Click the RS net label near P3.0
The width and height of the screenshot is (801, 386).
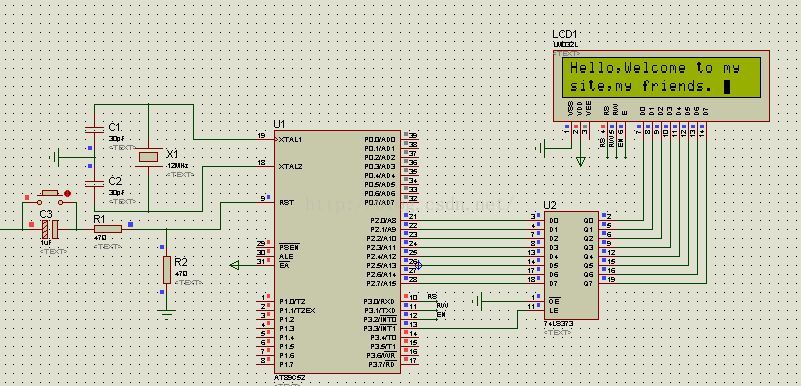(x=432, y=296)
